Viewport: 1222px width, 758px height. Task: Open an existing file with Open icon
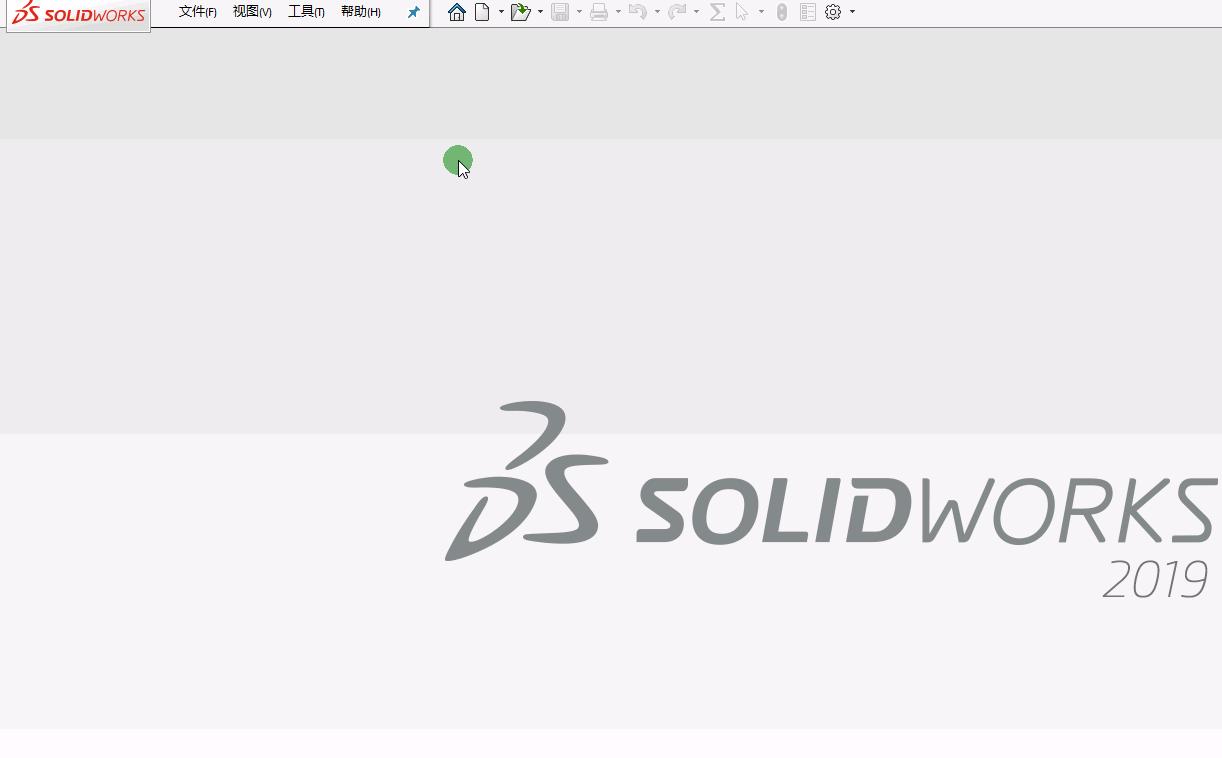coord(521,12)
